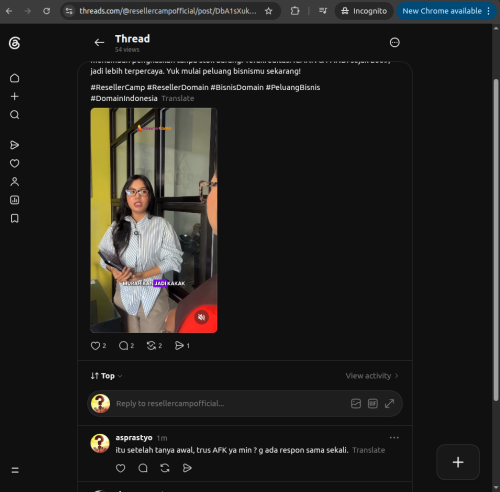The width and height of the screenshot is (500, 492).
Task: Reply to asprastyo's comment
Action: tap(143, 468)
